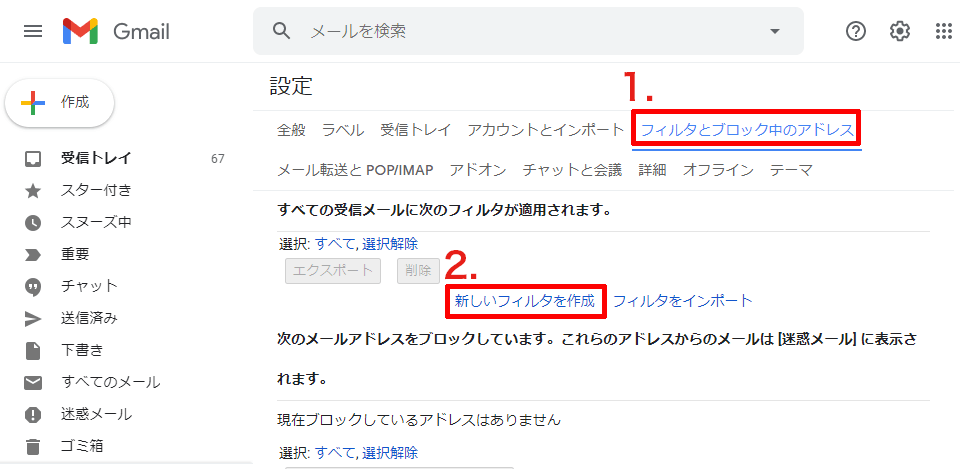The width and height of the screenshot is (960, 469).
Task: Switch to the テーマ tab
Action: [x=792, y=170]
